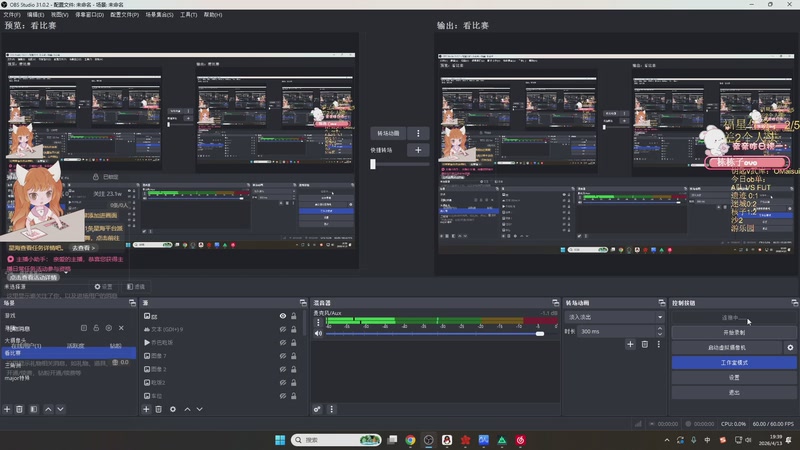Add a quick transition with plus button
Screen dimensions: 800x450
pos(418,150)
